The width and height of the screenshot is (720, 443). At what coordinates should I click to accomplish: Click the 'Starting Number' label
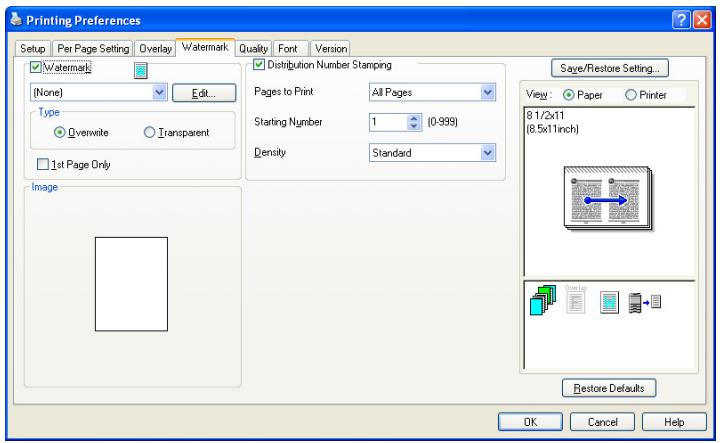pos(288,122)
